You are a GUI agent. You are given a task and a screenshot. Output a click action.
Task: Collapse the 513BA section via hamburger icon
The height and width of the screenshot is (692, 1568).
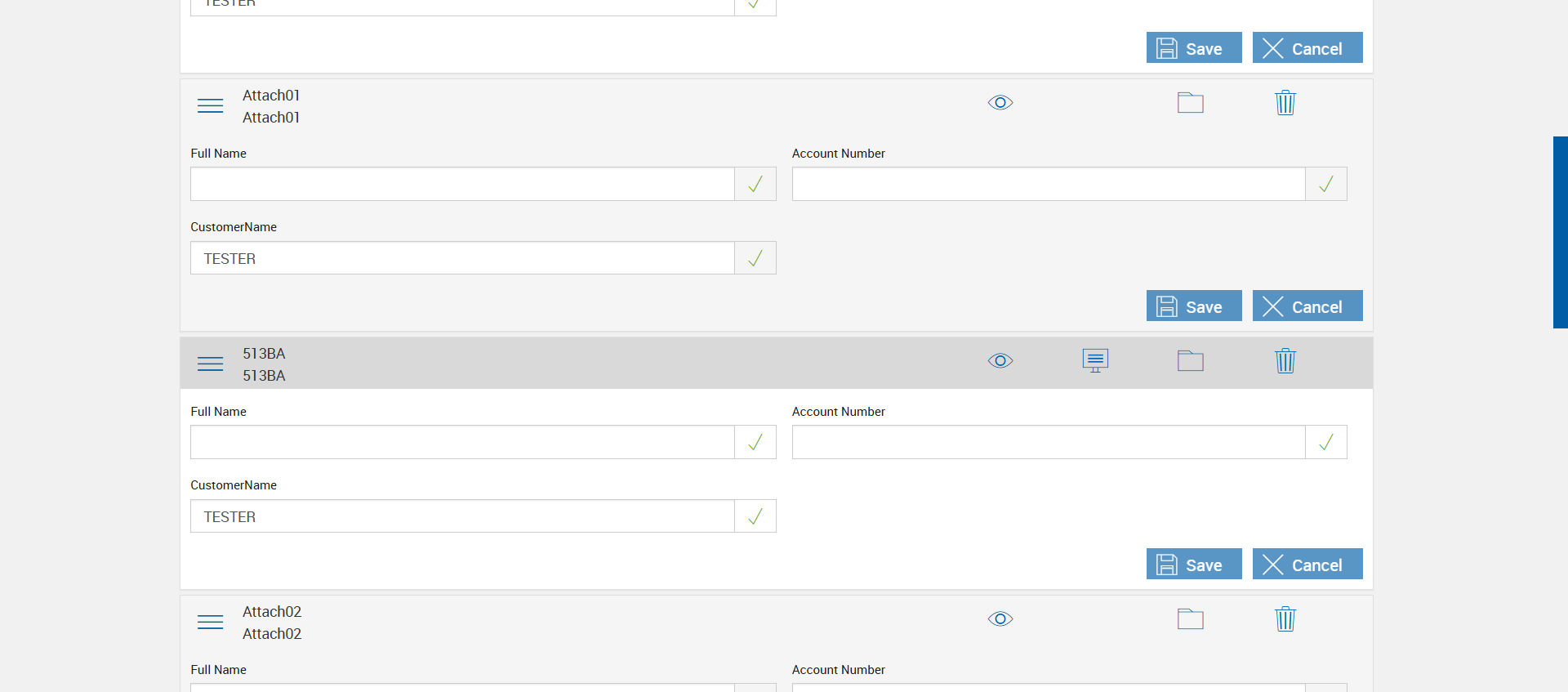point(210,364)
